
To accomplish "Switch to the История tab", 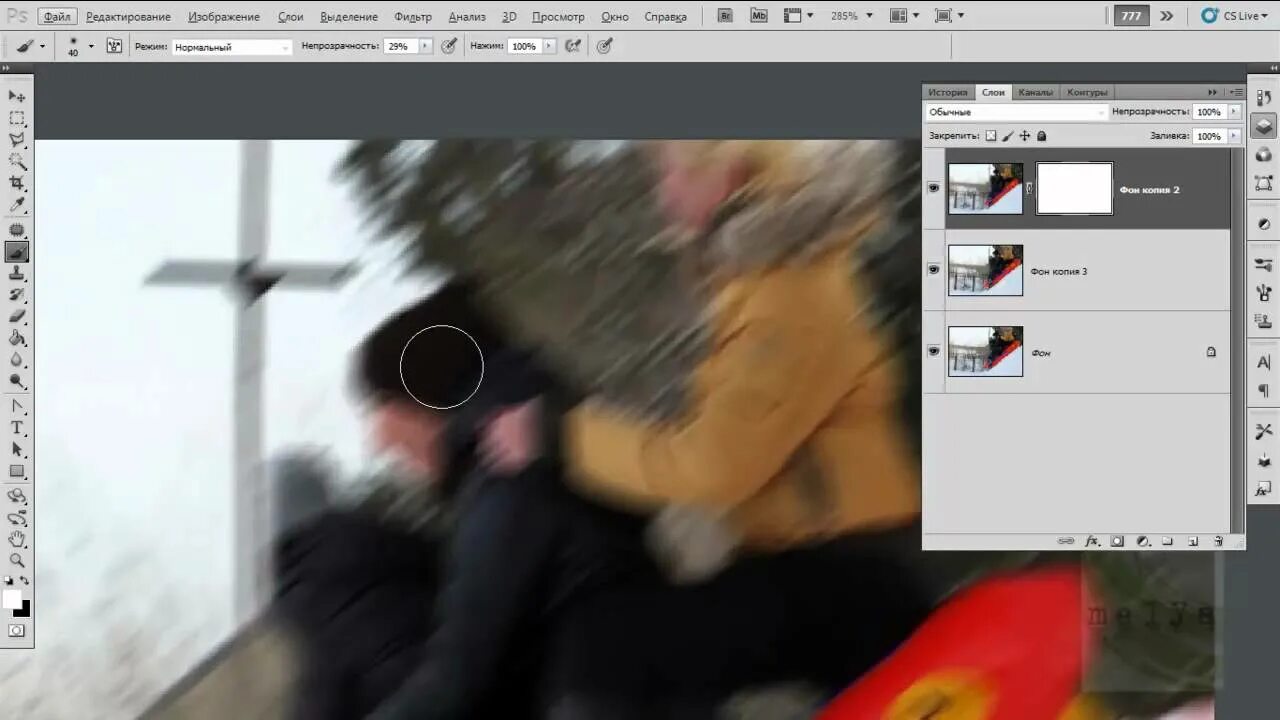I will point(947,92).
